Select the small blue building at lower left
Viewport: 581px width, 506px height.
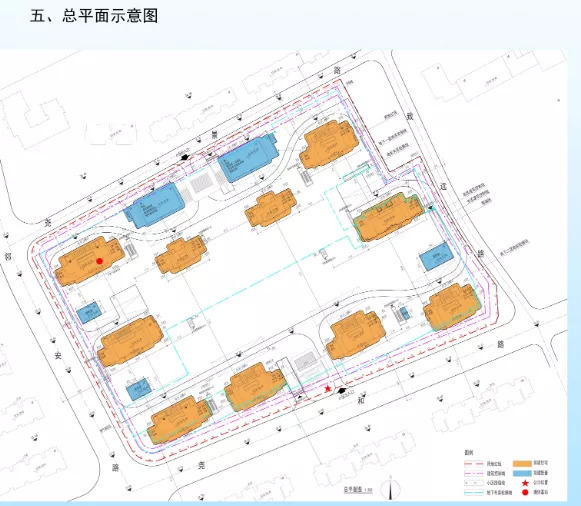pos(139,389)
